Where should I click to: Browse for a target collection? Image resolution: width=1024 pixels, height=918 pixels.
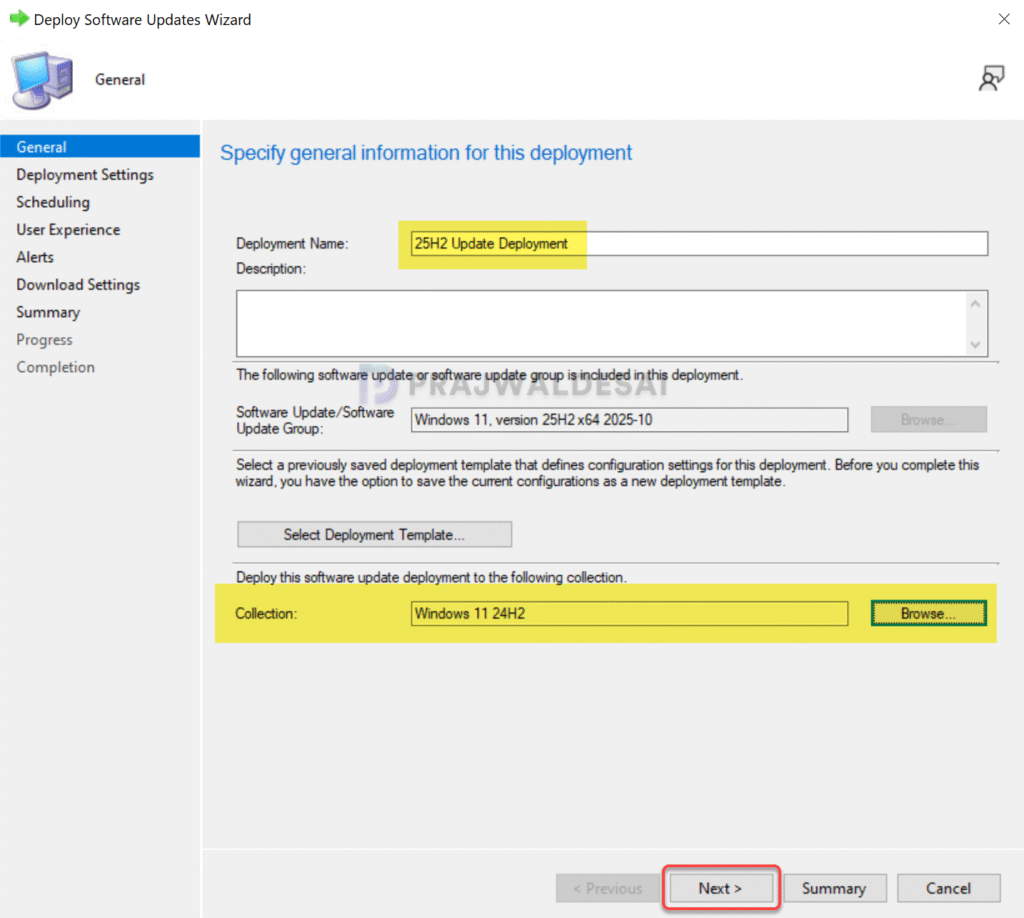(x=928, y=613)
